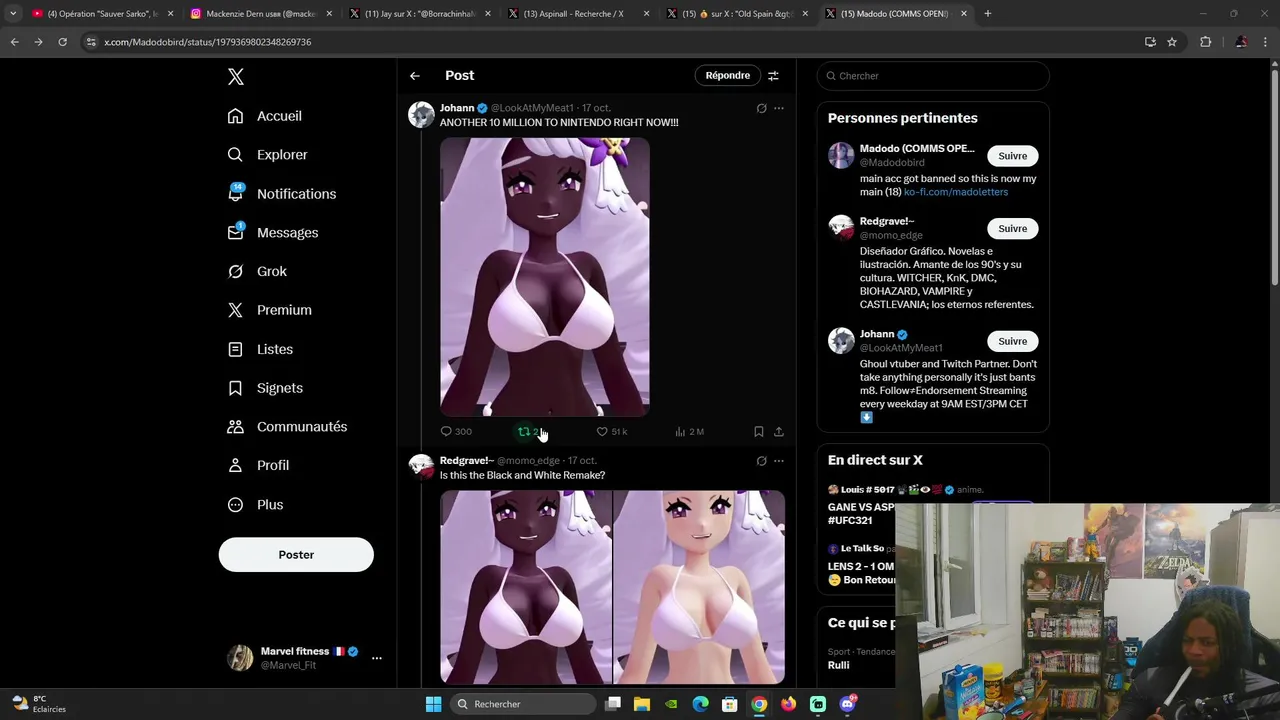Bookmark Johann's post
The width and height of the screenshot is (1280, 720).
tap(759, 432)
